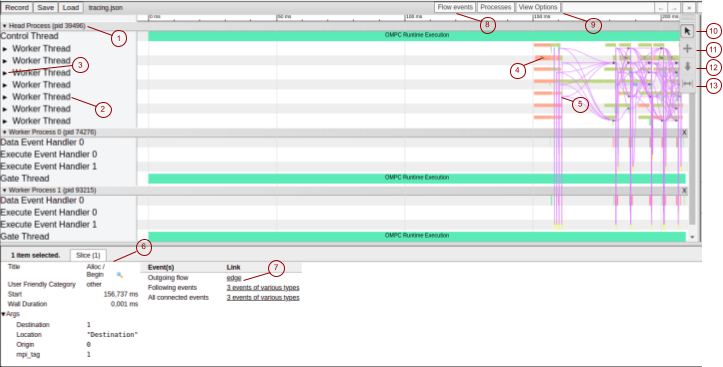The width and height of the screenshot is (723, 367).
Task: Click the magnifier icon beside Alloc / Begin
Action: [x=119, y=275]
